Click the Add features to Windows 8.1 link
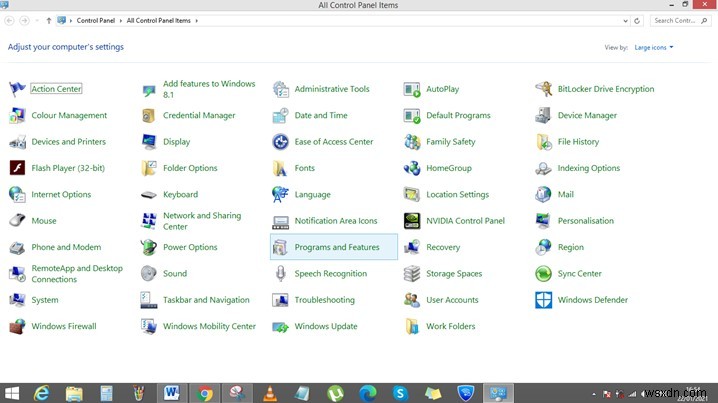The image size is (718, 403). (209, 89)
